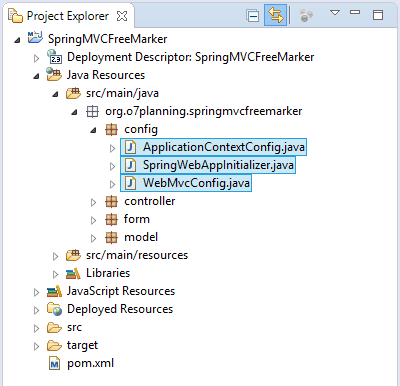Toggle Link with Editor button
This screenshot has height=386, width=400.
point(276,15)
